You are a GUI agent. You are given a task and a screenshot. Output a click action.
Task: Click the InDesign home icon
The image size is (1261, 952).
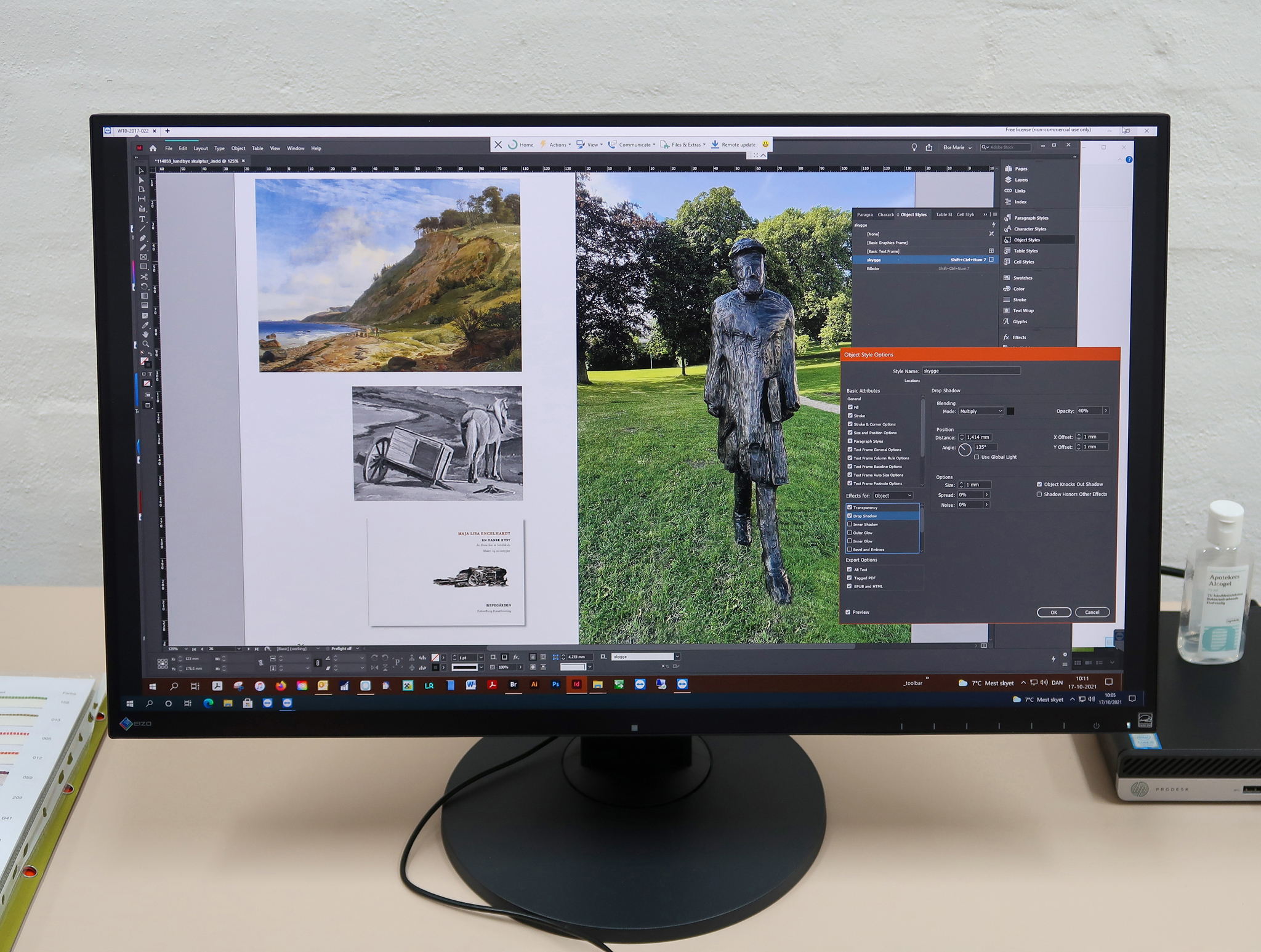tap(153, 148)
